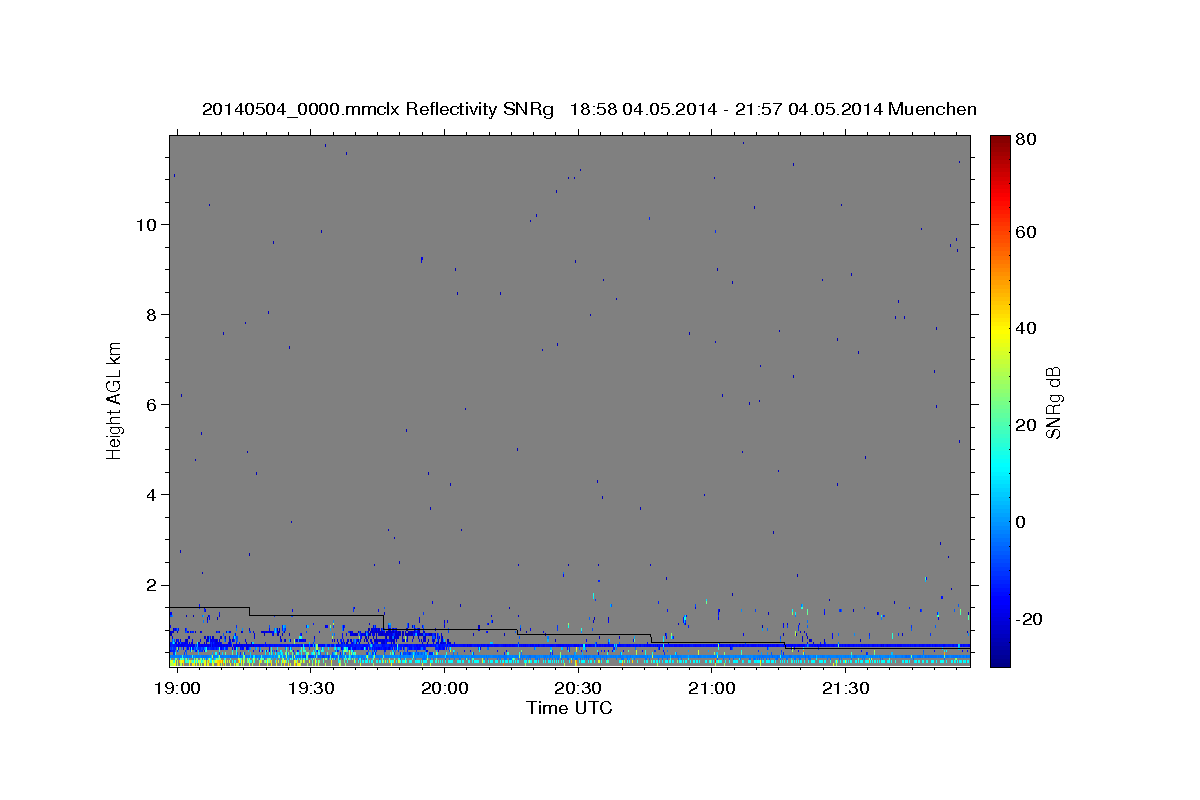Click the 'Height AGL km' axis label
The height and width of the screenshot is (800, 1200).
[114, 400]
